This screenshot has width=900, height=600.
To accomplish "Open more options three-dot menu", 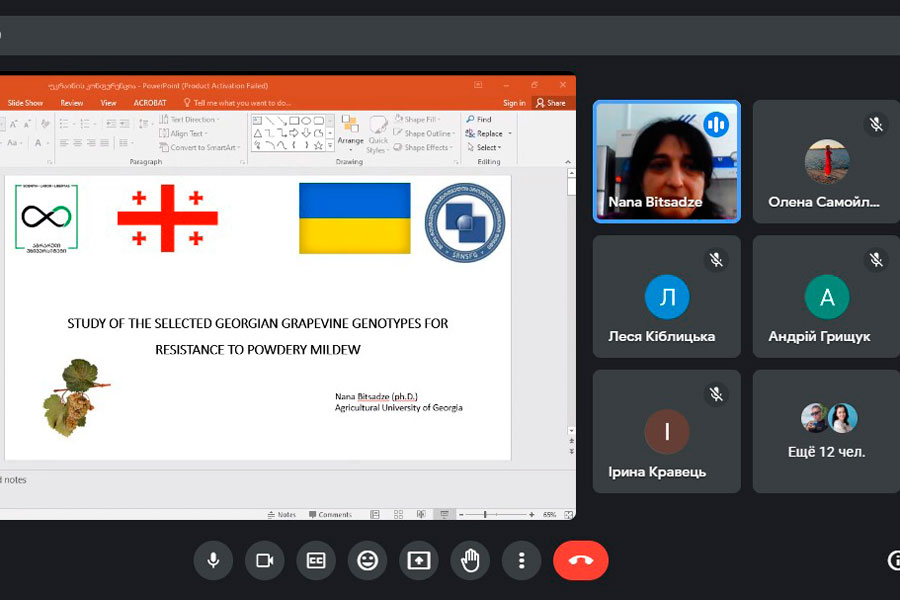I will 521,561.
